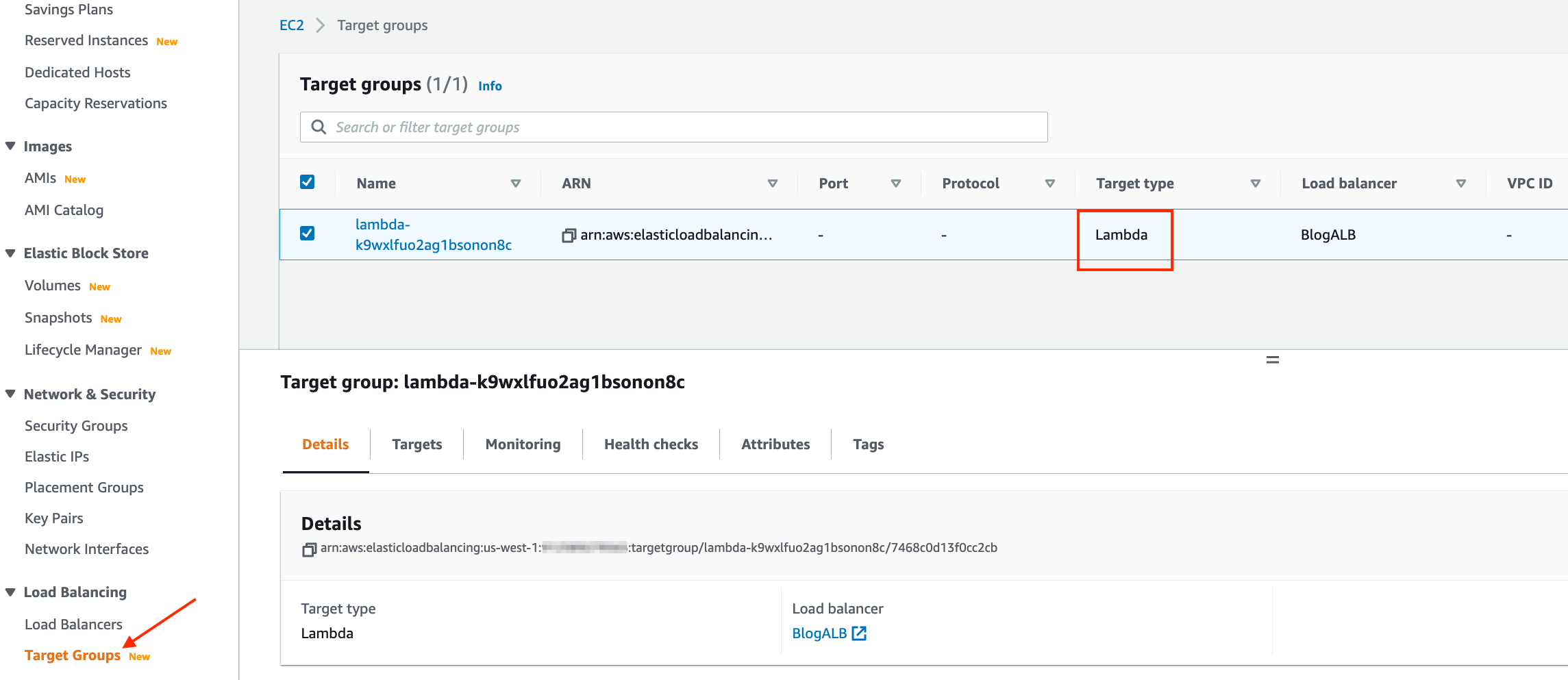Collapse the Elastic Block Store section
1568x680 pixels.
point(10,253)
